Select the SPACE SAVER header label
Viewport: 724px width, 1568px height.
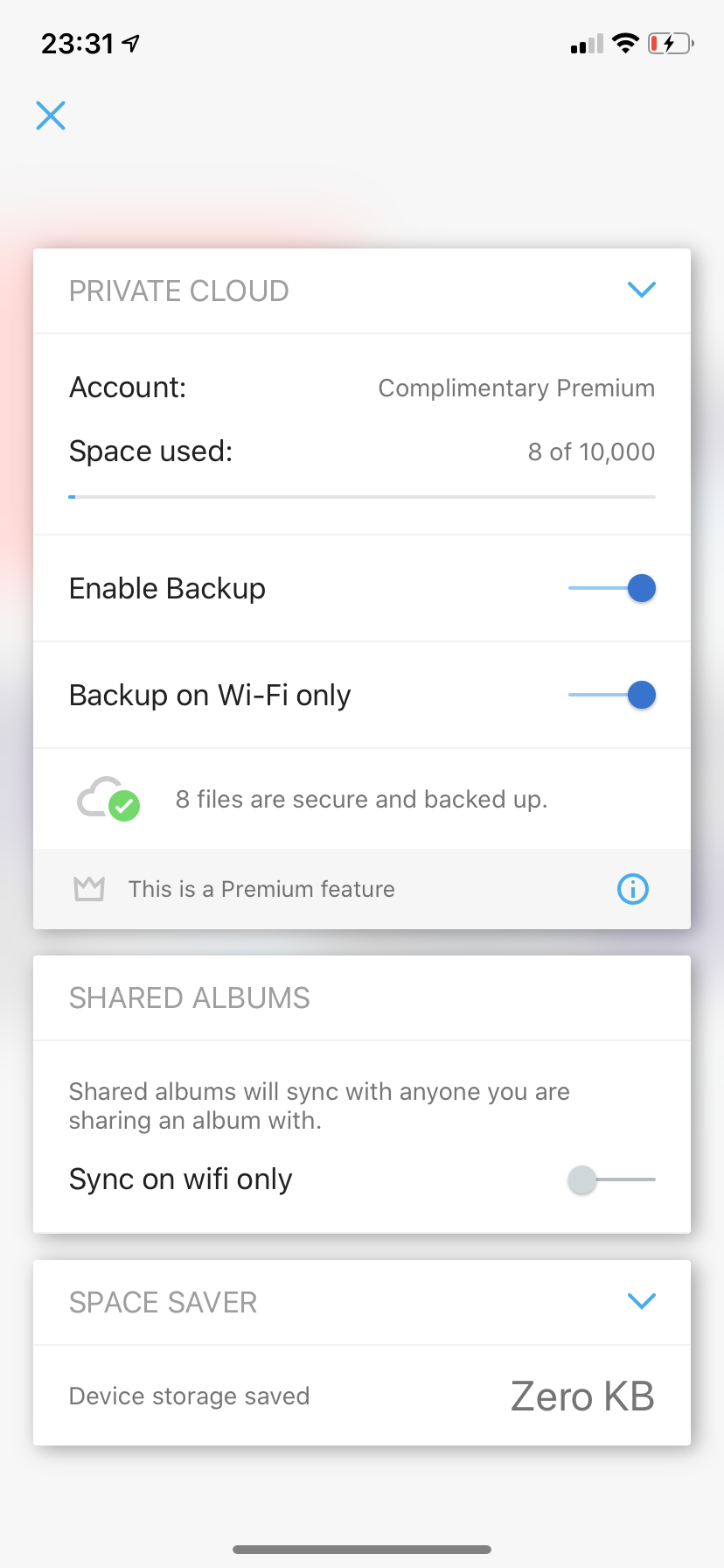164,1302
